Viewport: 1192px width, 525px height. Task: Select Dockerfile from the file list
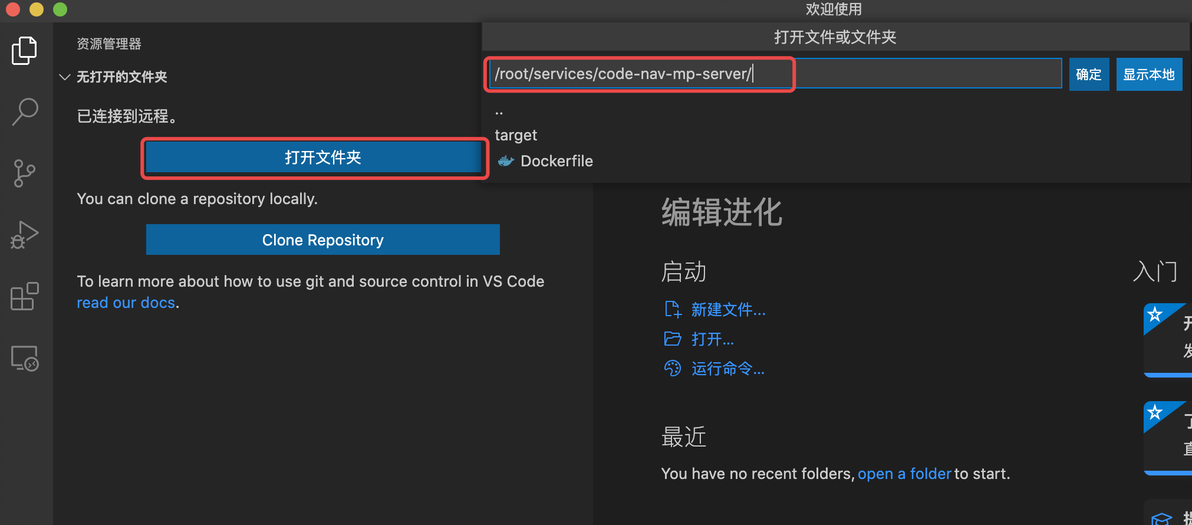556,161
